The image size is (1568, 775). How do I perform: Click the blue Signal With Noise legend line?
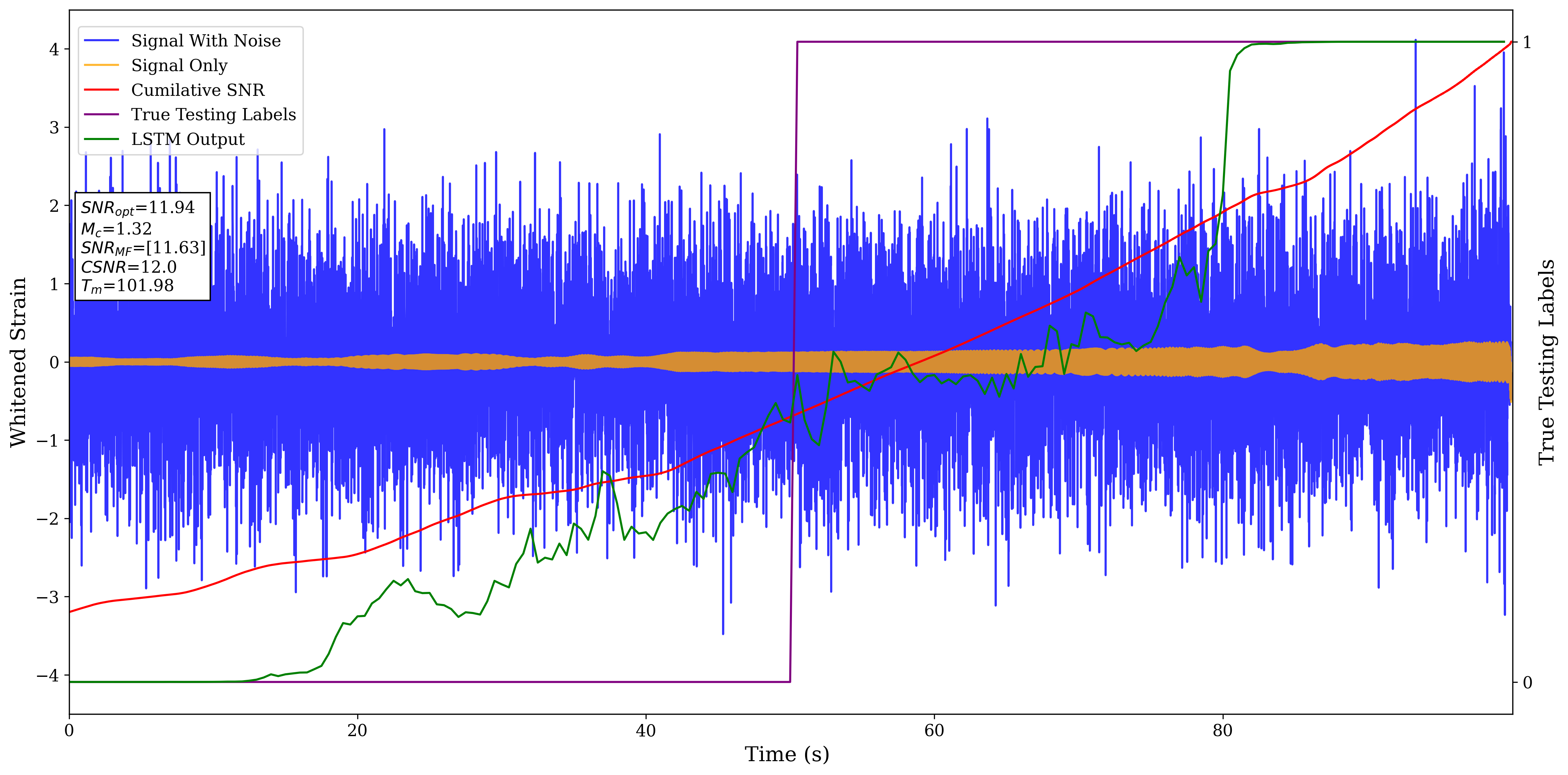coord(101,41)
